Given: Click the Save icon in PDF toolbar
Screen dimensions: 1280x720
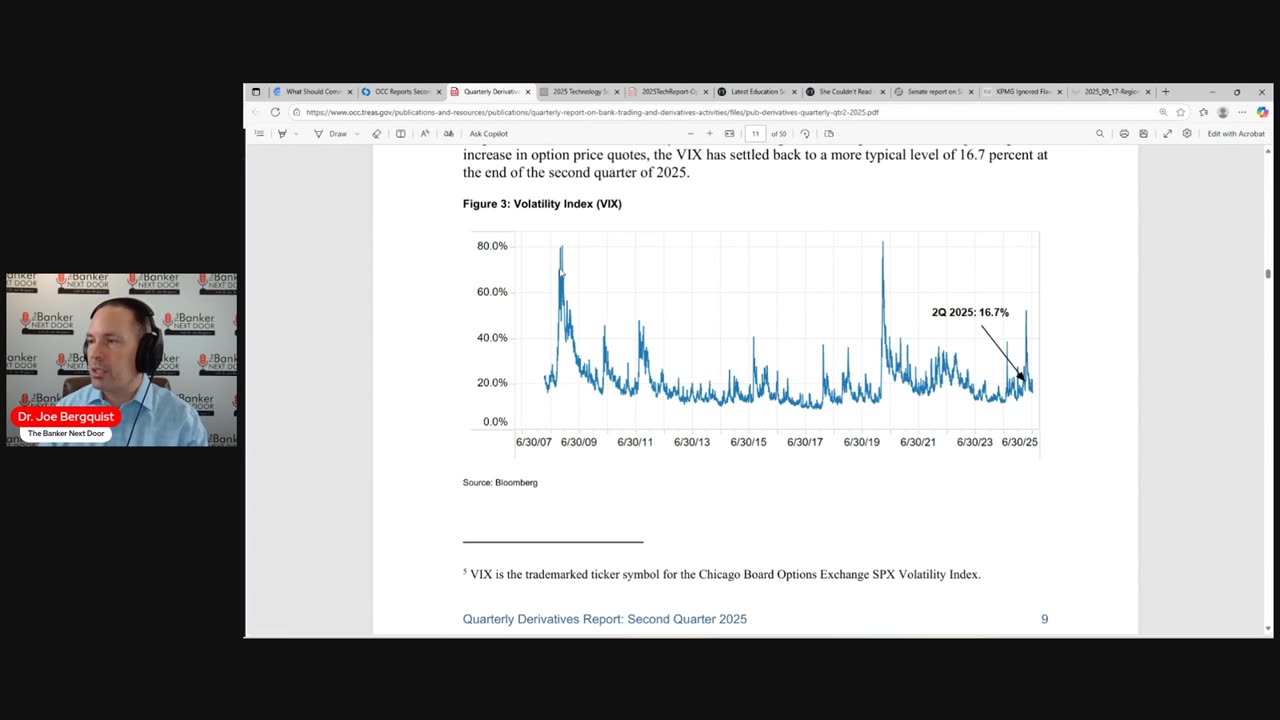Looking at the screenshot, I should click(x=1143, y=133).
